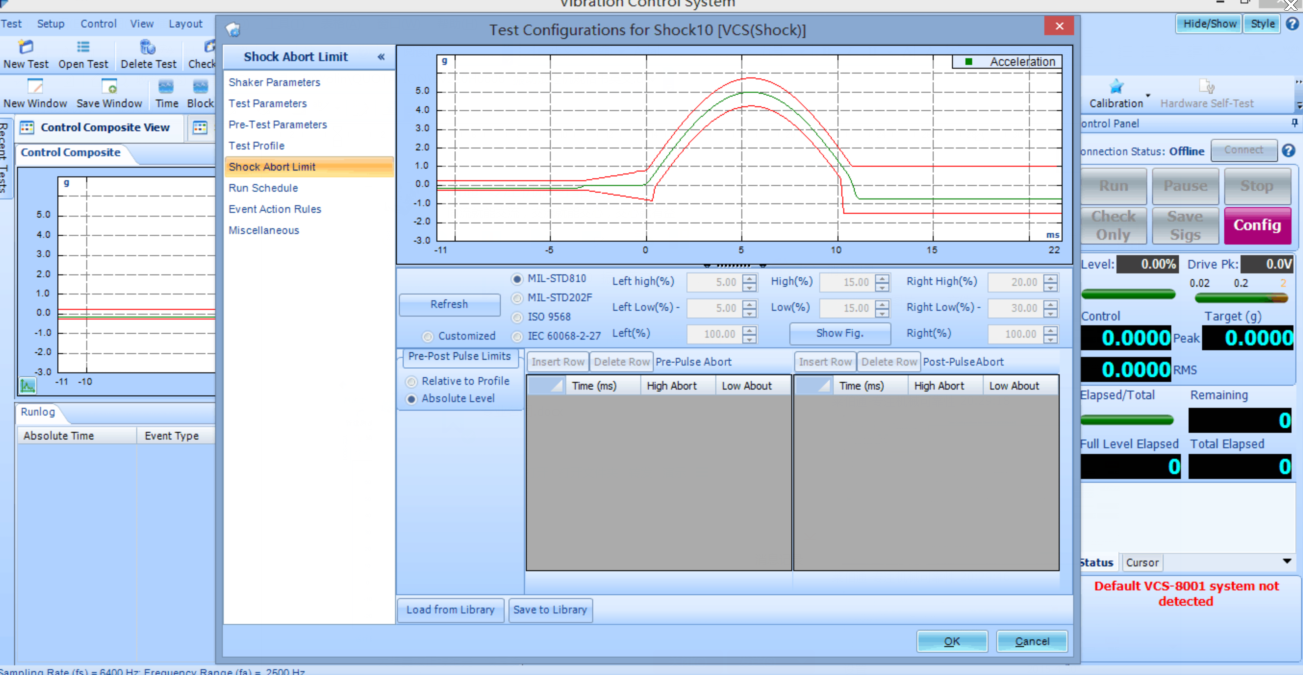Viewport: 1303px width, 675px height.
Task: Open Run Schedule in the configuration list
Action: pos(263,188)
